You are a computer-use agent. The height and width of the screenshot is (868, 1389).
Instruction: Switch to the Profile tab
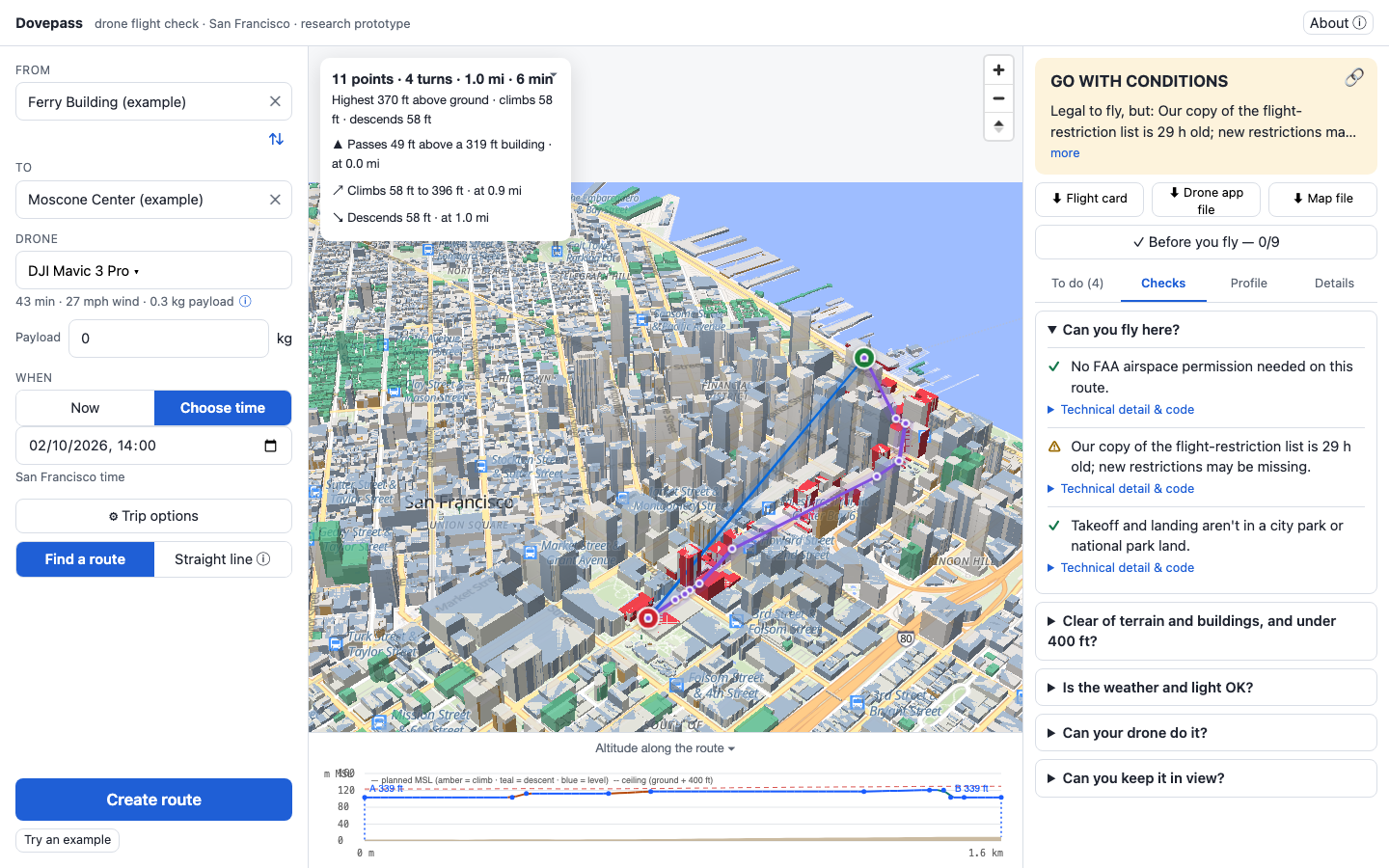coord(1249,284)
